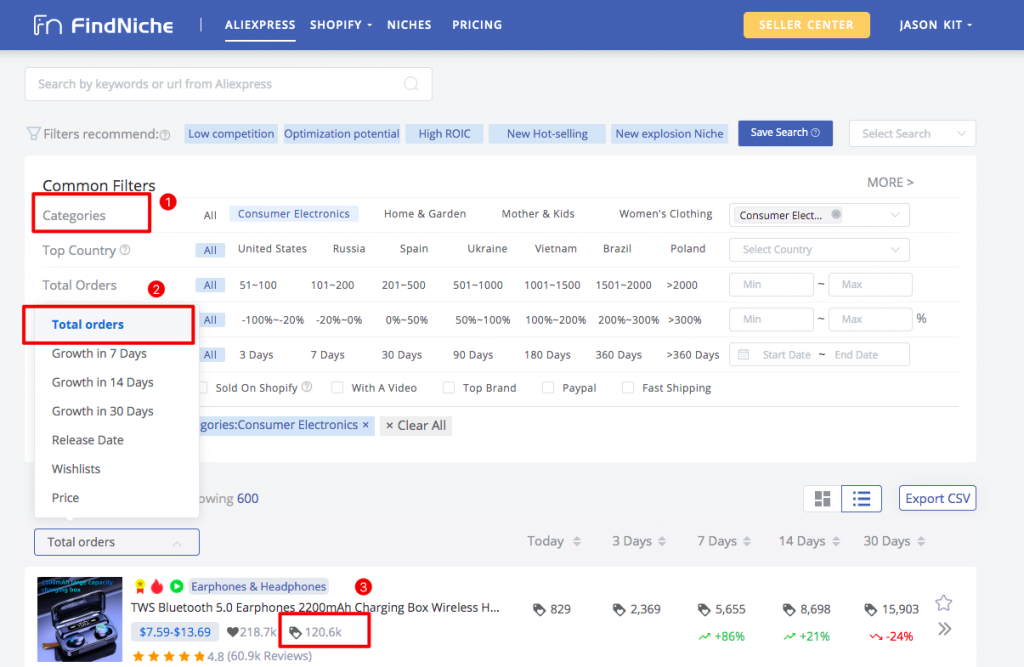The width and height of the screenshot is (1024, 667).
Task: Open the category selection dropdown
Action: [x=819, y=215]
